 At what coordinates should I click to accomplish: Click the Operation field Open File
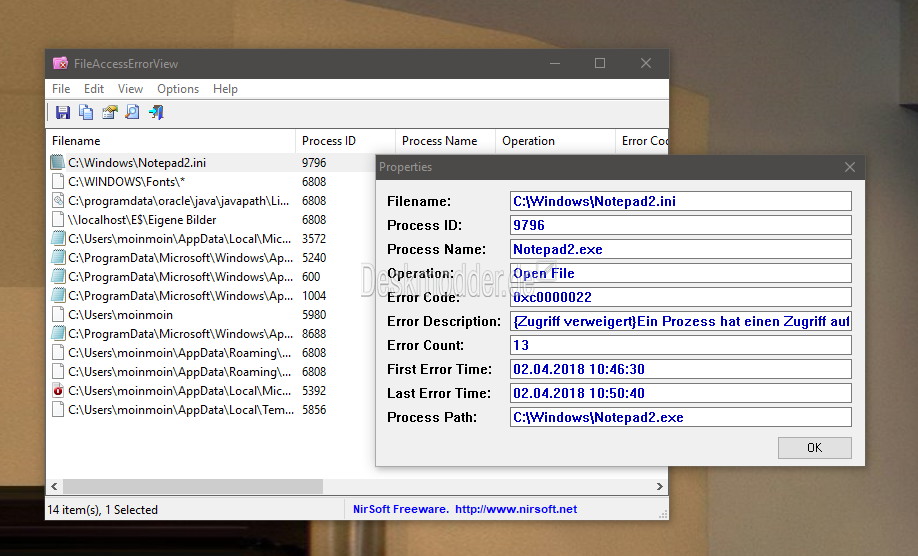(x=680, y=273)
